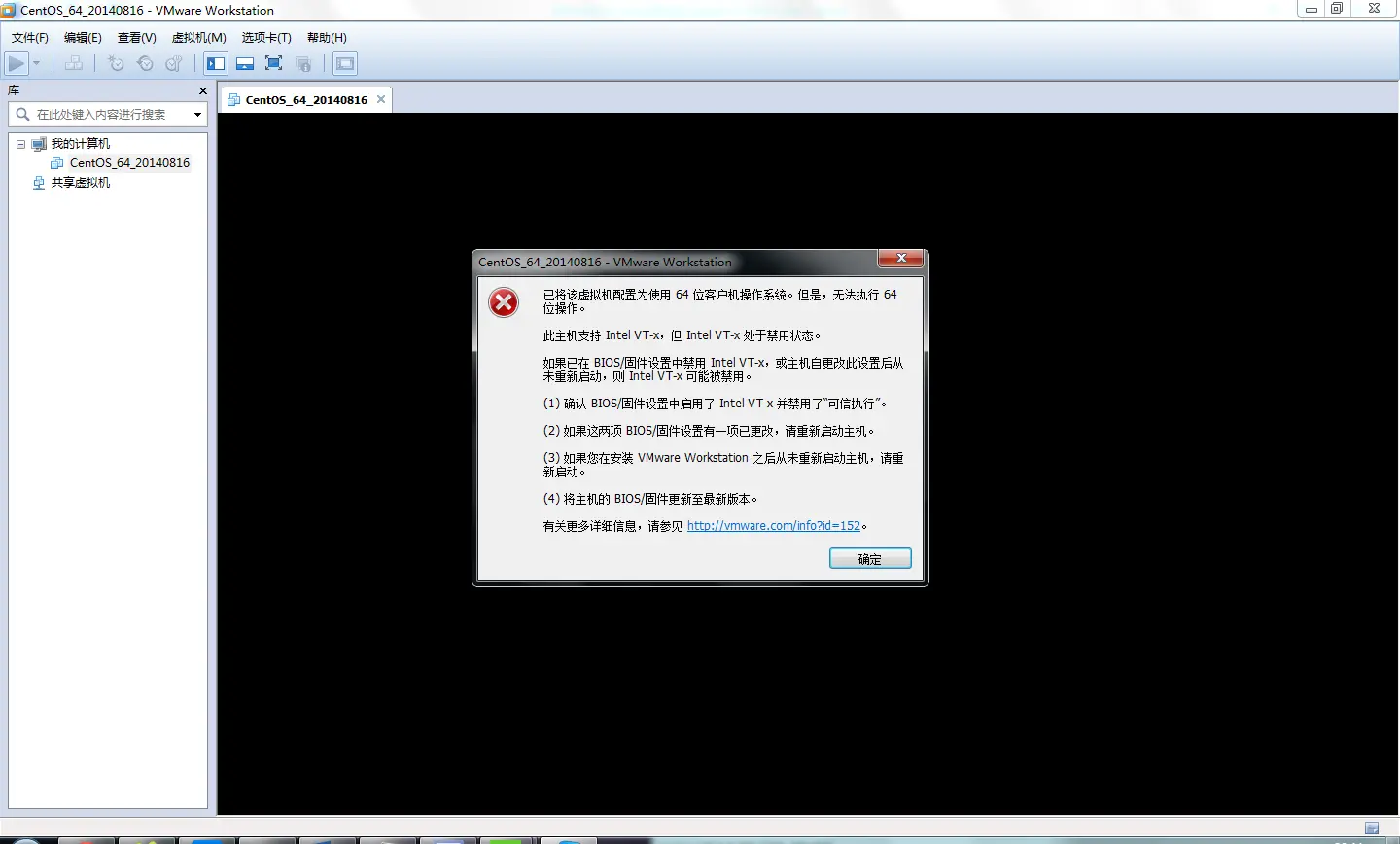Toggle the console view icon
Viewport: 1400px width, 844px height.
pos(345,64)
